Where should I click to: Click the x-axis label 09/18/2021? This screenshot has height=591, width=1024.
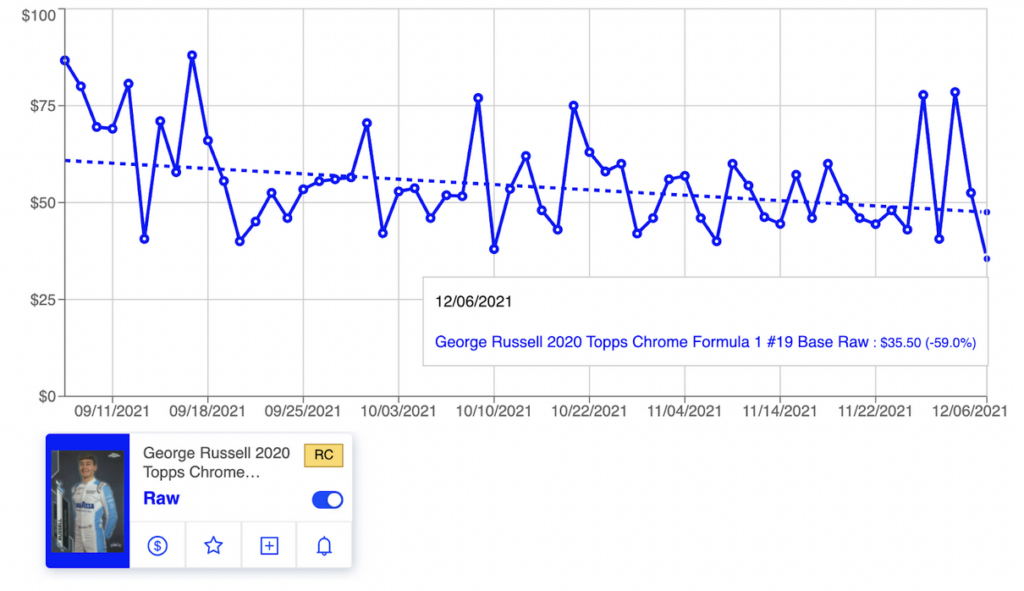[x=207, y=411]
